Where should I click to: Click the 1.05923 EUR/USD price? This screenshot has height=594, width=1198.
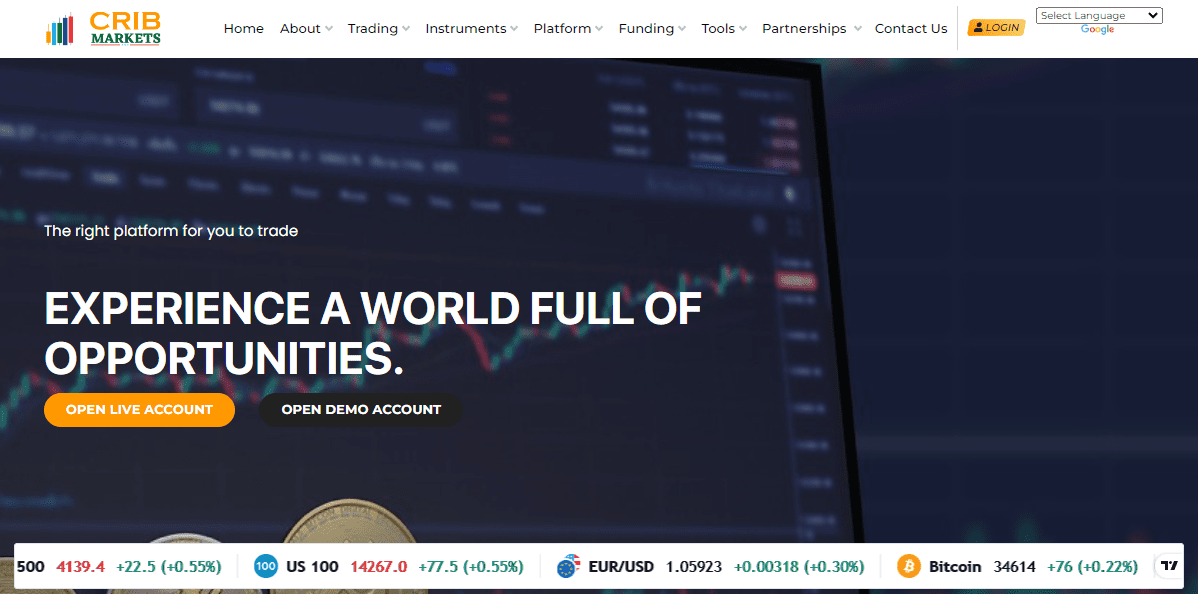[694, 566]
